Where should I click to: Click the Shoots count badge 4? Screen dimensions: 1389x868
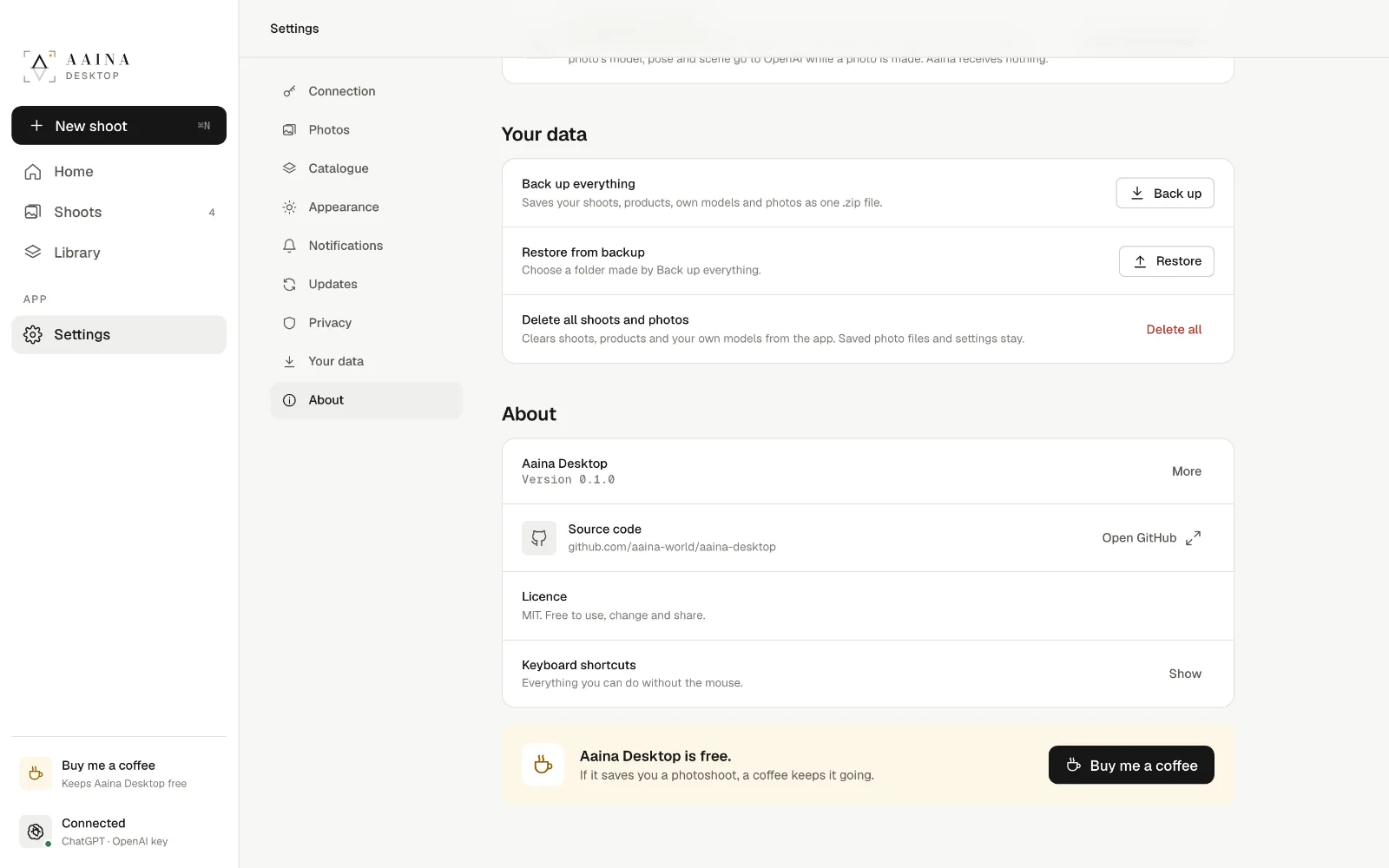[x=212, y=213]
